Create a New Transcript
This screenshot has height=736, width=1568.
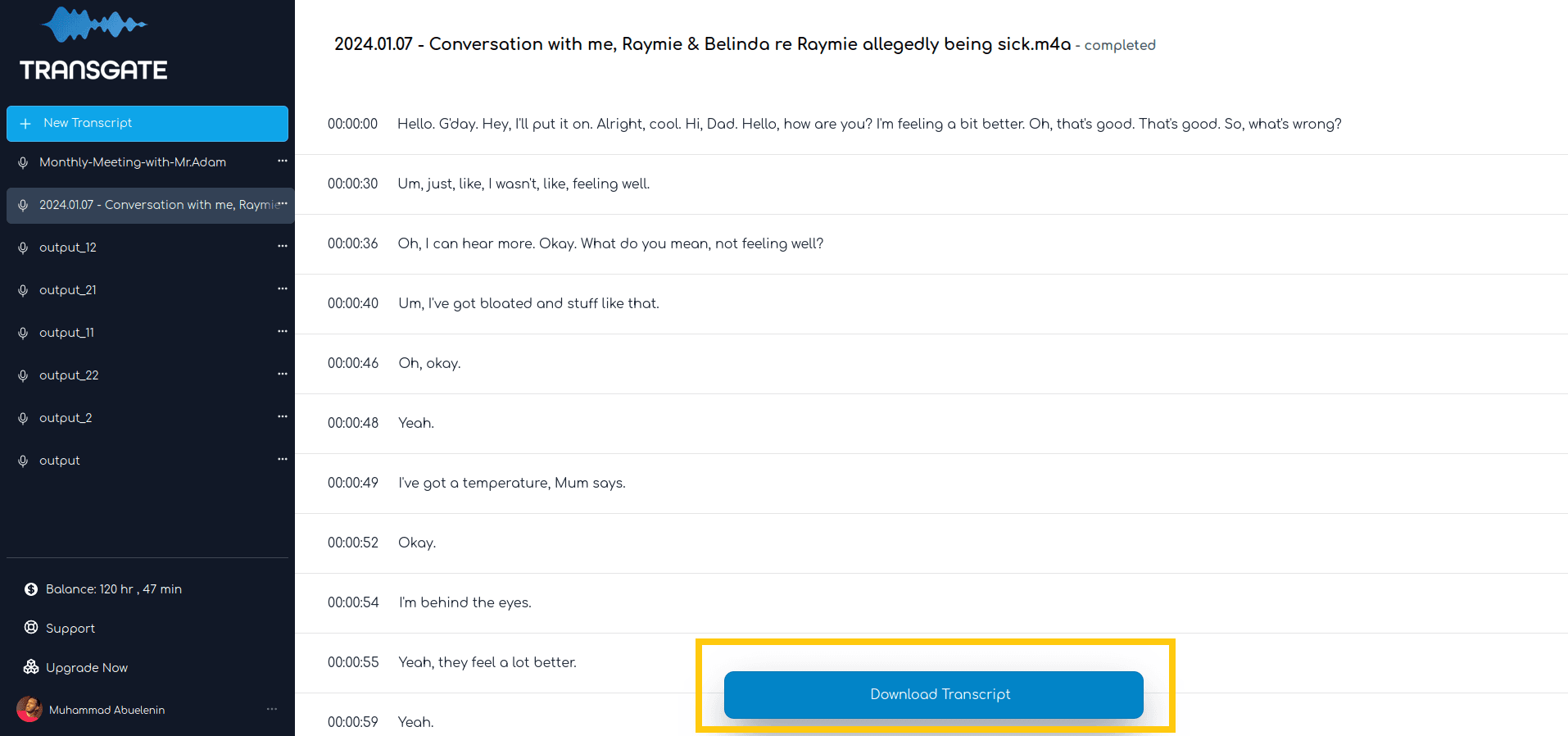[x=147, y=124]
